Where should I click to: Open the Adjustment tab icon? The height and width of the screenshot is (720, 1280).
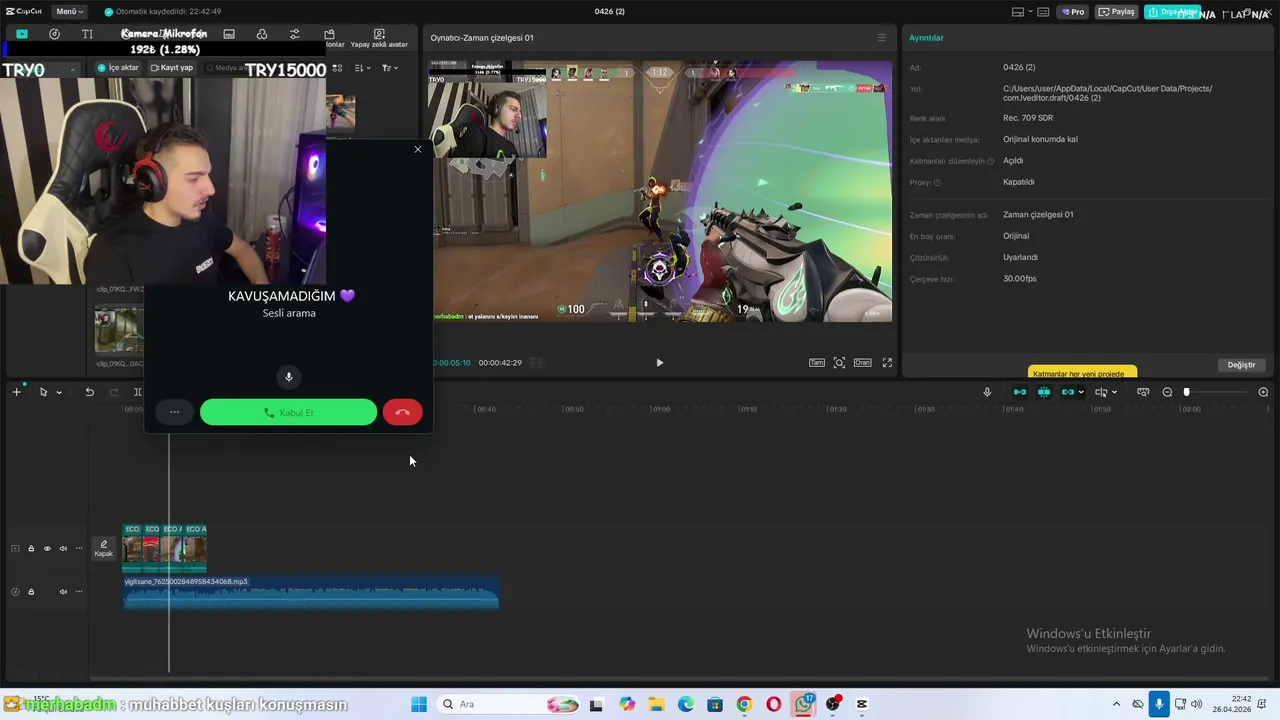294,34
